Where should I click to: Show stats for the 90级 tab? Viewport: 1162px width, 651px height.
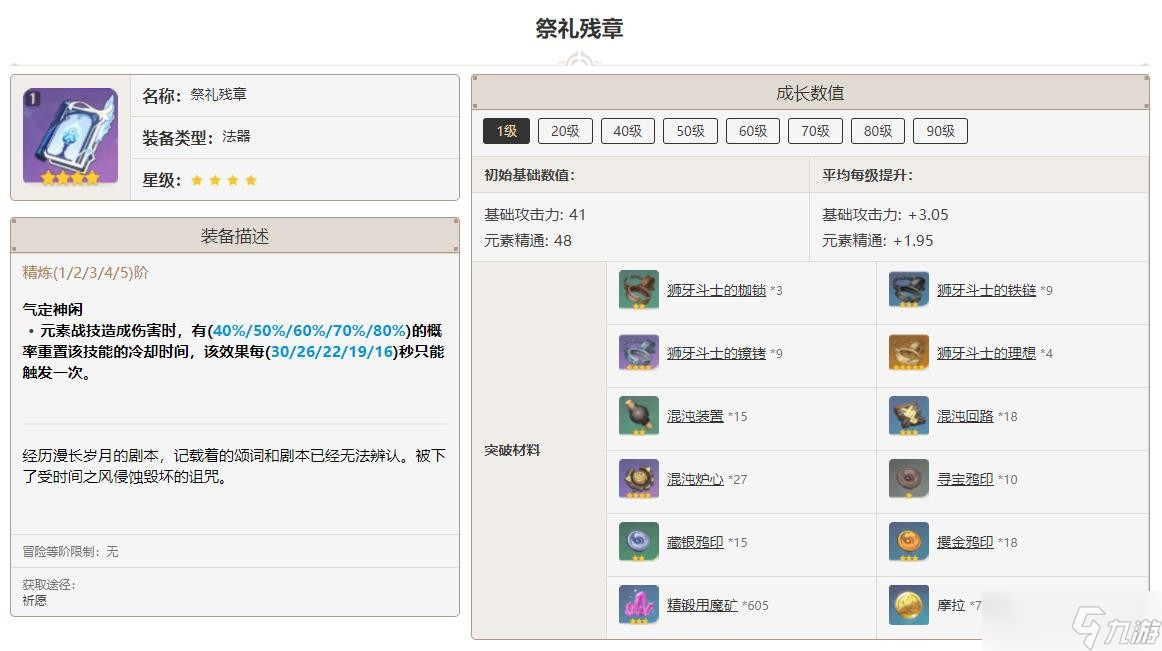coord(940,131)
